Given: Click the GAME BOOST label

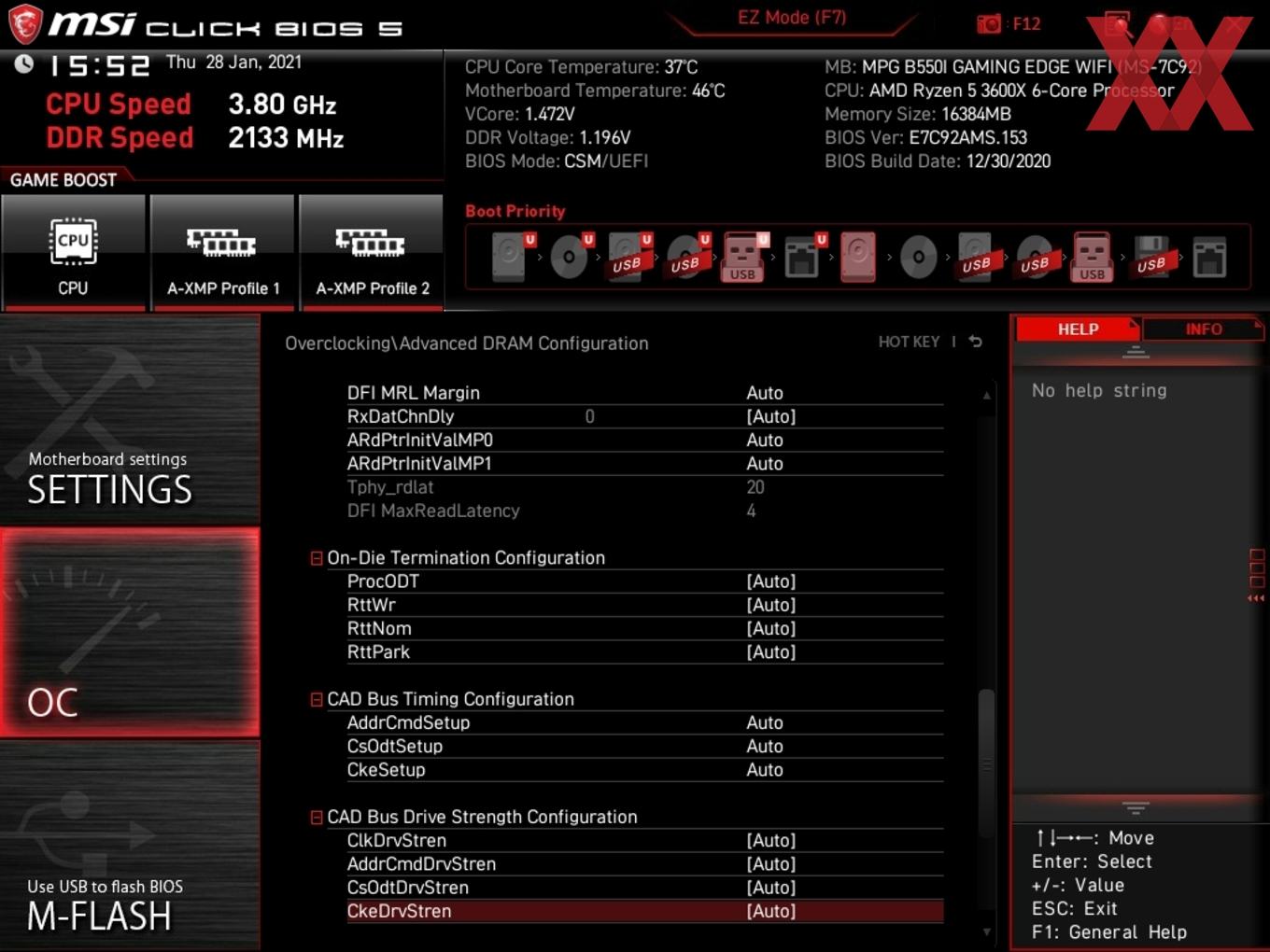Looking at the screenshot, I should (63, 180).
